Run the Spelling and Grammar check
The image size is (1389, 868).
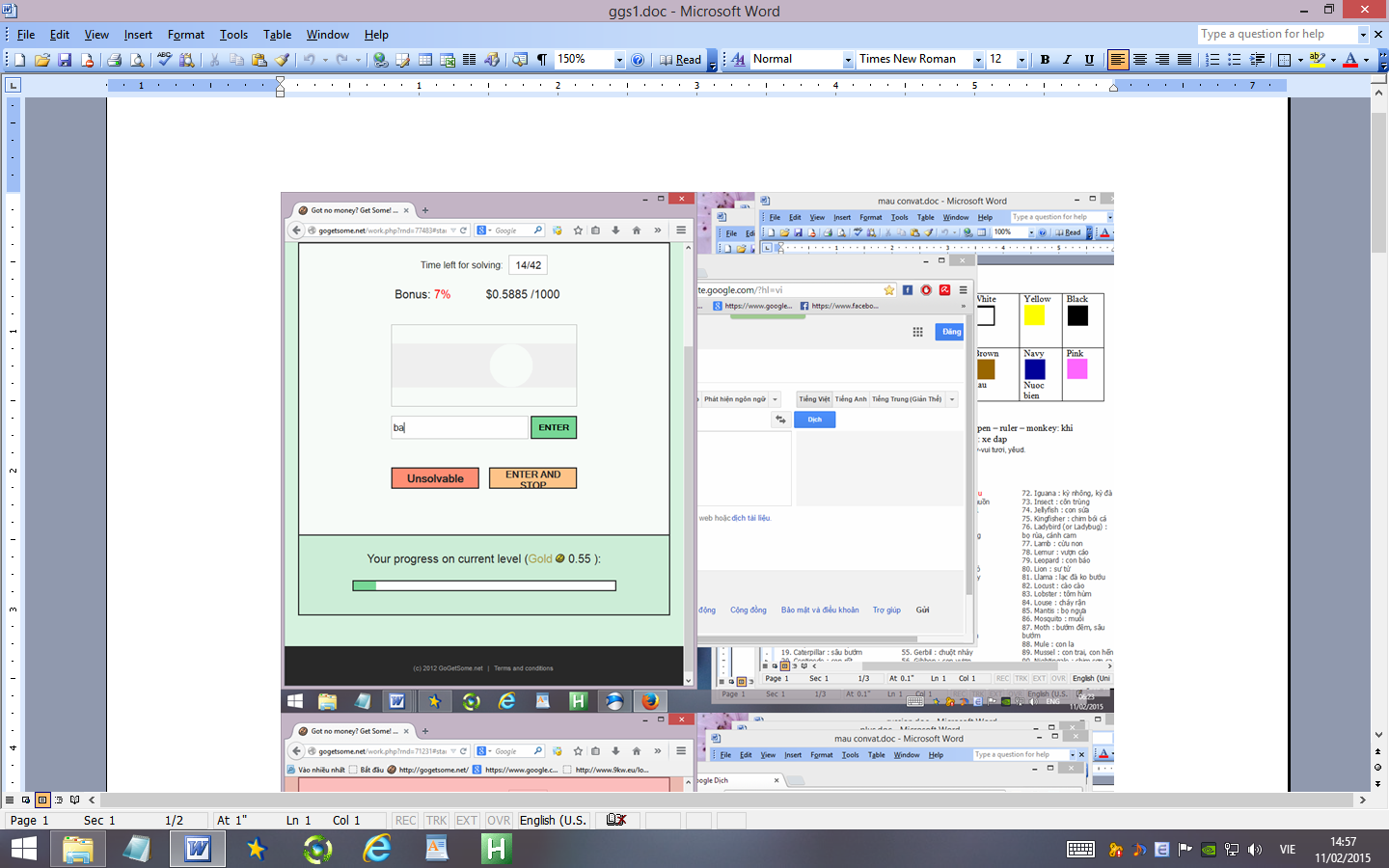tap(164, 60)
